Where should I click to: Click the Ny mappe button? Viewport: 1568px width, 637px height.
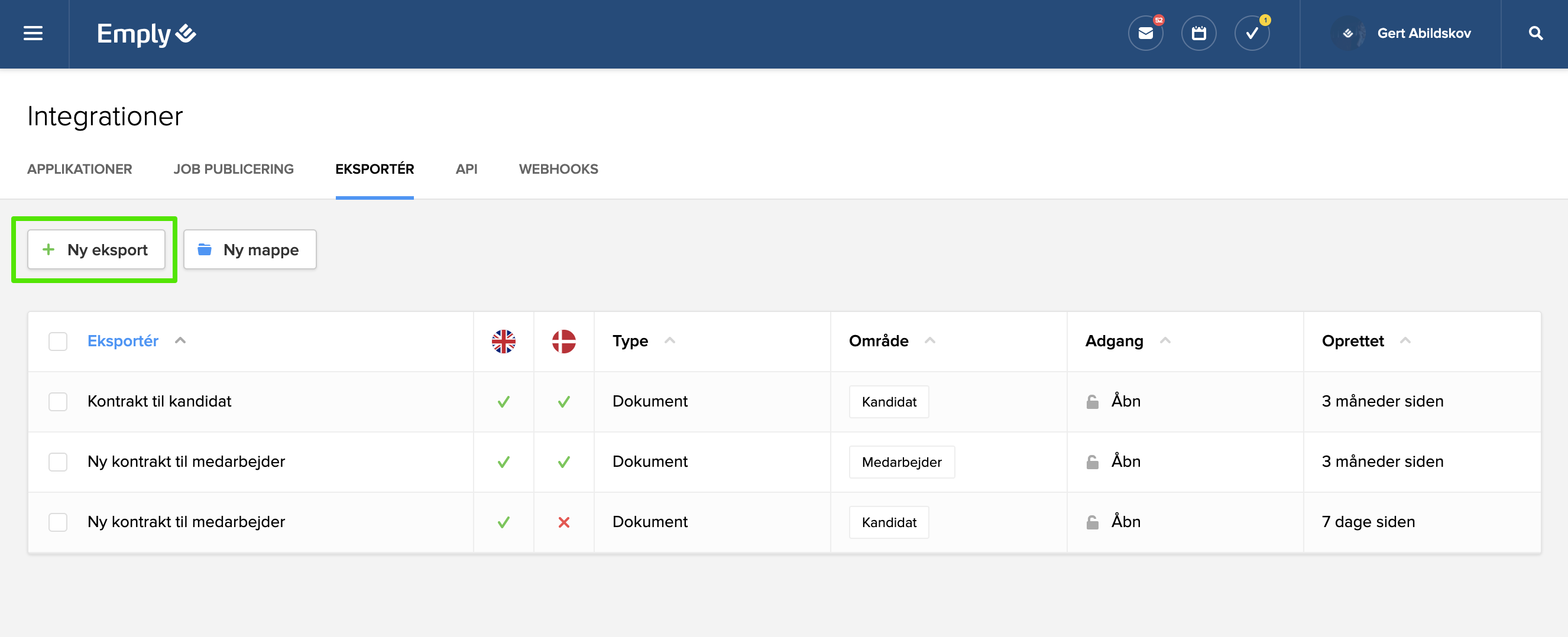pyautogui.click(x=250, y=249)
